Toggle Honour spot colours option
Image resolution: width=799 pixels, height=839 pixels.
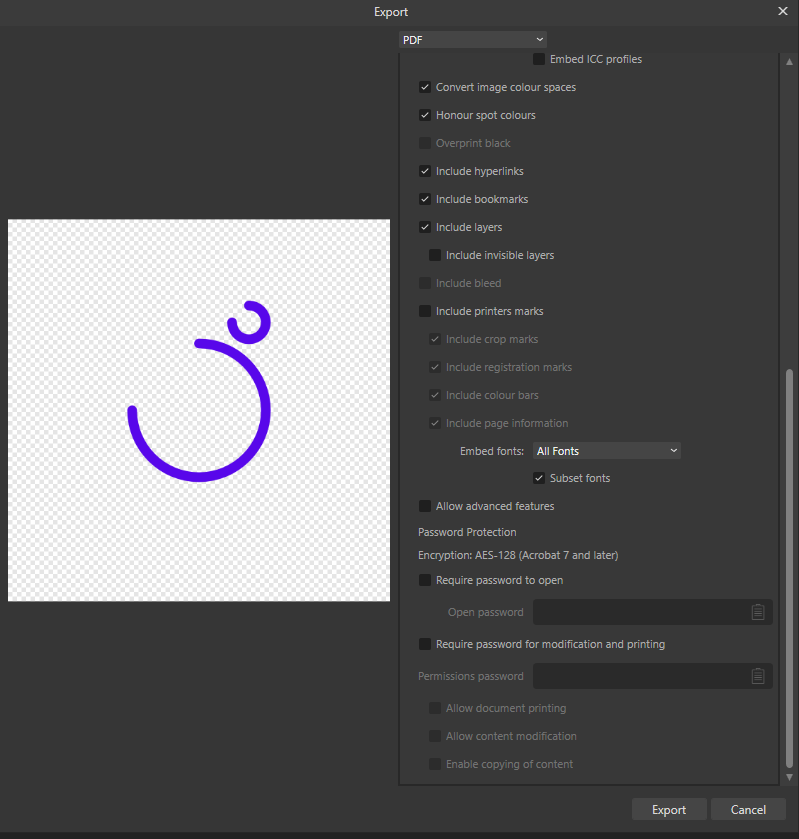coord(425,115)
